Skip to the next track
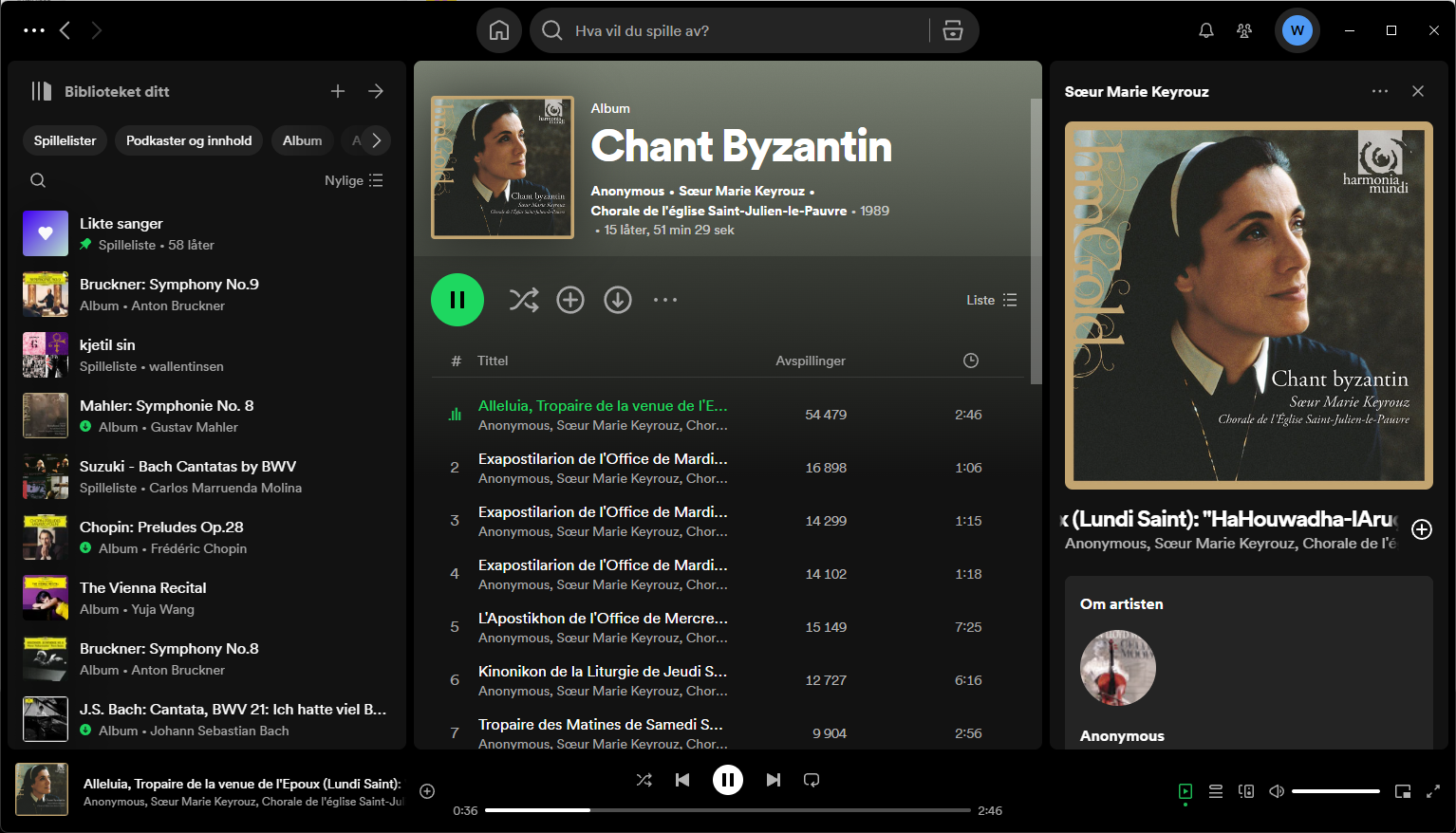This screenshot has width=1456, height=833. pos(774,780)
